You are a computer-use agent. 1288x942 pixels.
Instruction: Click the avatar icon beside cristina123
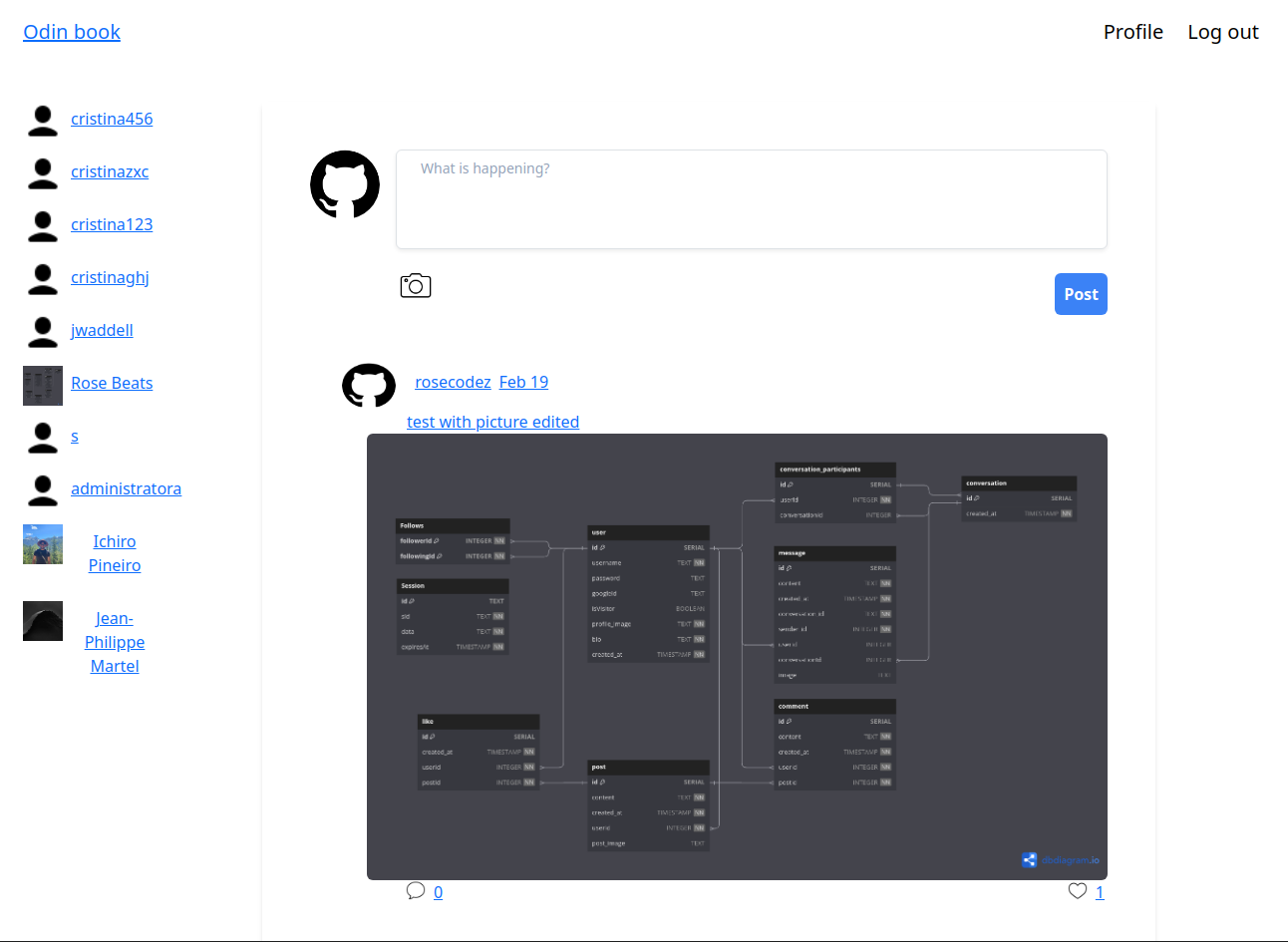[43, 226]
